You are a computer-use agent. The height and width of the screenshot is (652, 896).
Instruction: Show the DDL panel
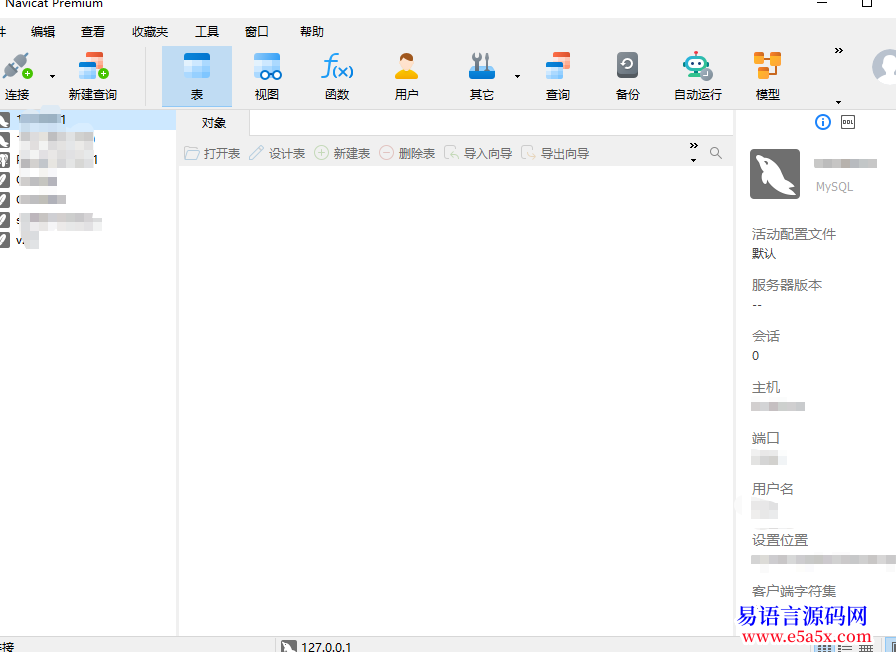[x=848, y=122]
